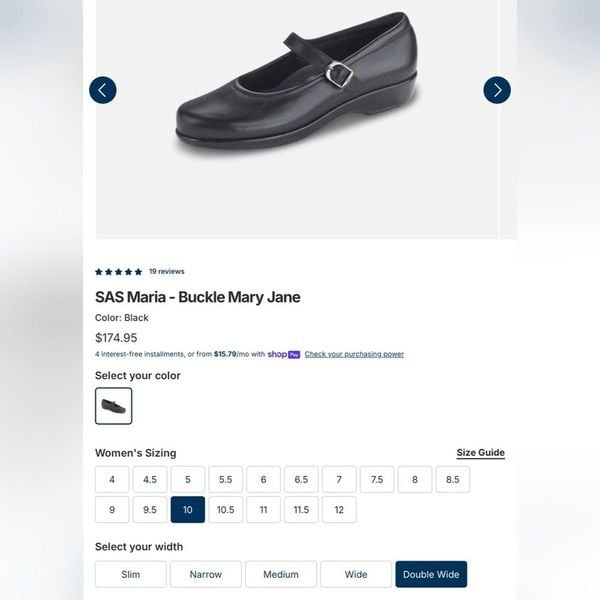Image resolution: width=600 pixels, height=600 pixels.
Task: Choose the Slim width option
Action: 130,574
